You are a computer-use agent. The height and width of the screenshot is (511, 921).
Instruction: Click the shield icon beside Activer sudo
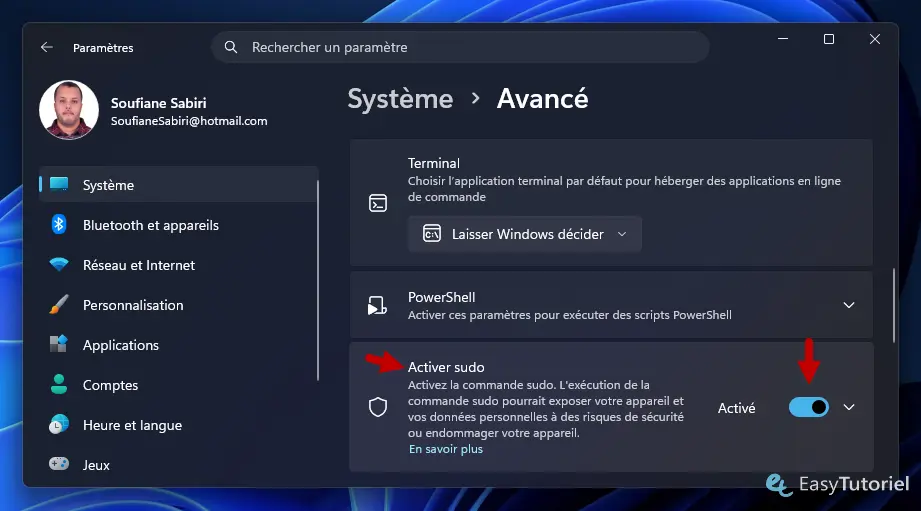[x=378, y=407]
